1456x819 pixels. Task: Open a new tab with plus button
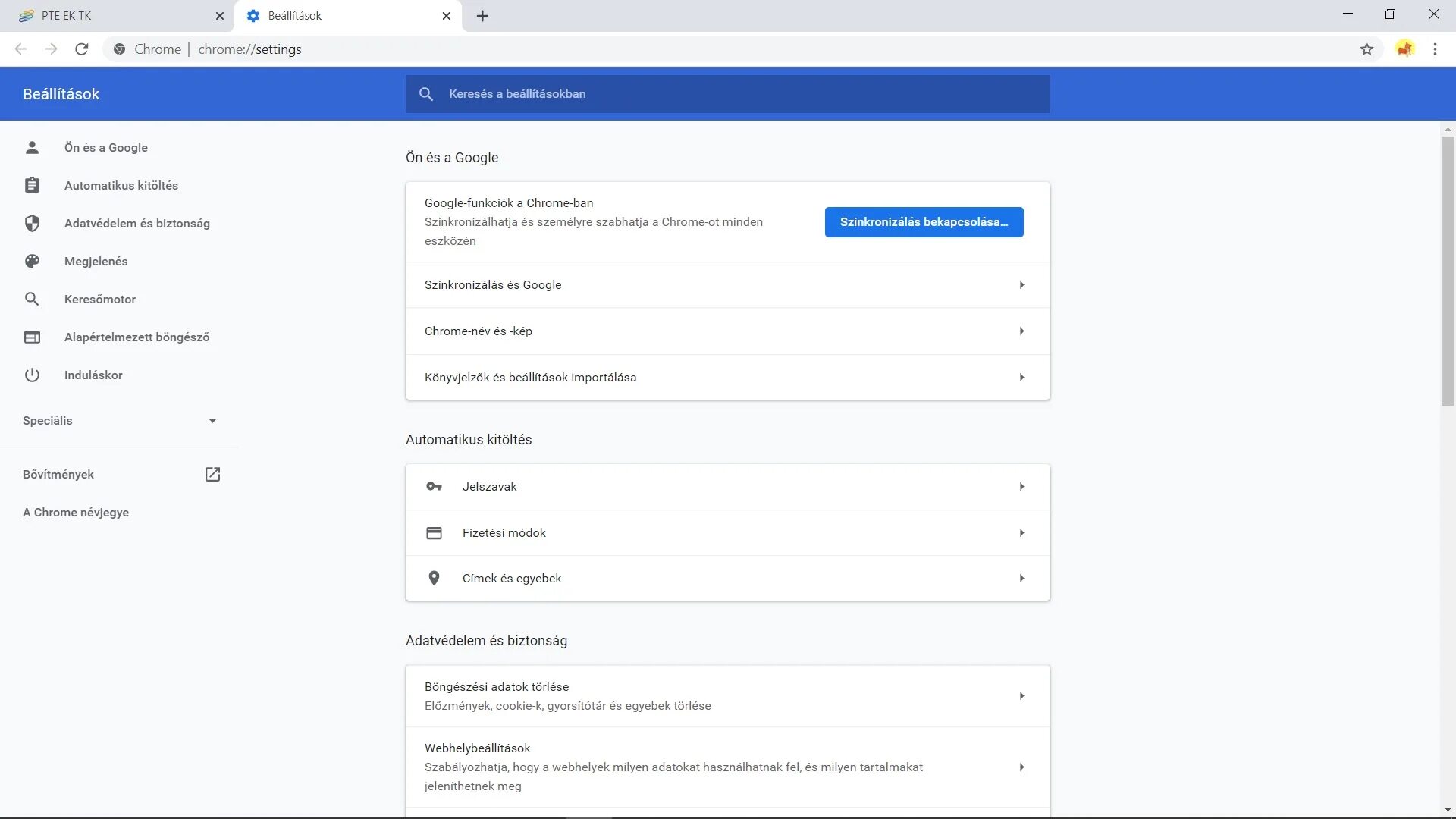click(482, 16)
